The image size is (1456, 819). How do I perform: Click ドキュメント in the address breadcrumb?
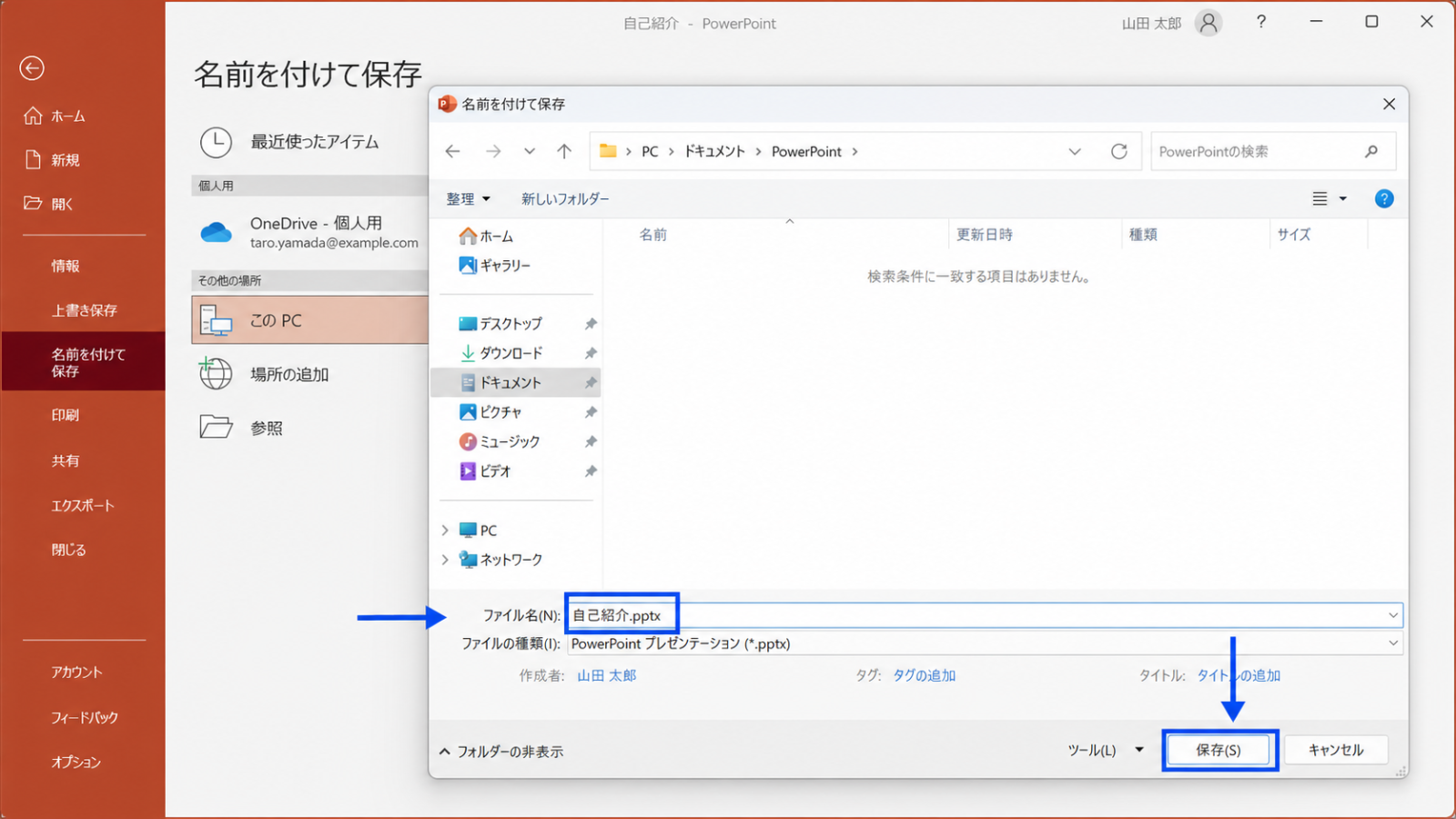714,152
